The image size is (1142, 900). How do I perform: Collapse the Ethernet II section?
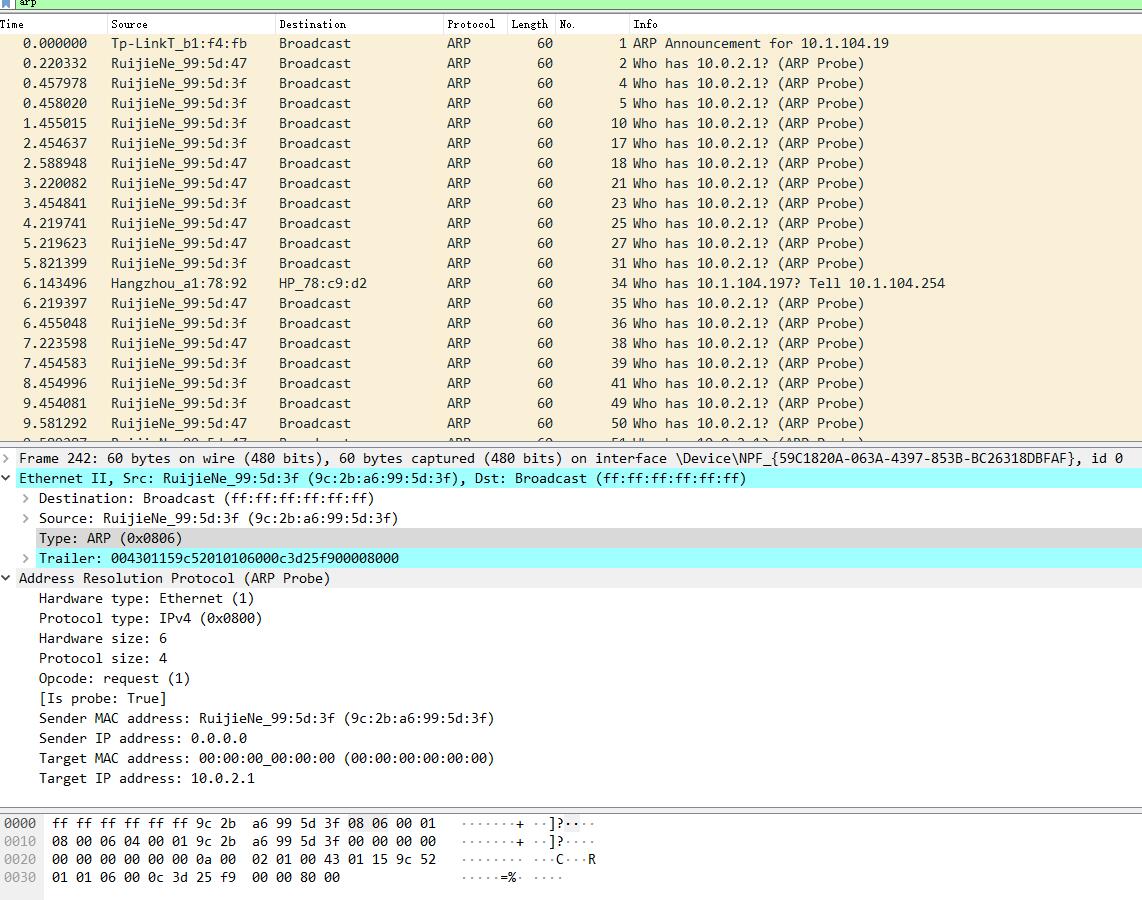click(x=7, y=478)
